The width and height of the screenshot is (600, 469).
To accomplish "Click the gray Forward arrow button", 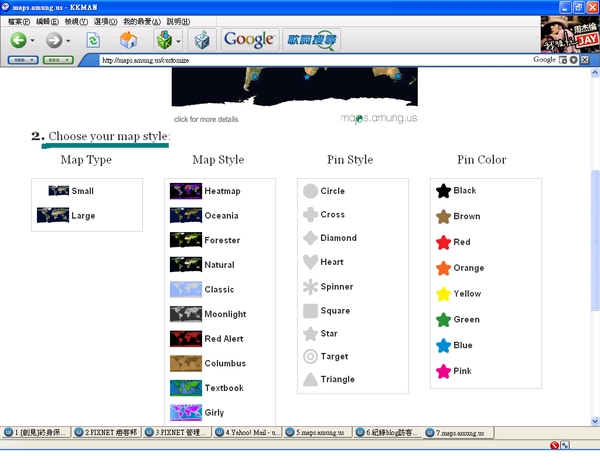I will (54, 40).
